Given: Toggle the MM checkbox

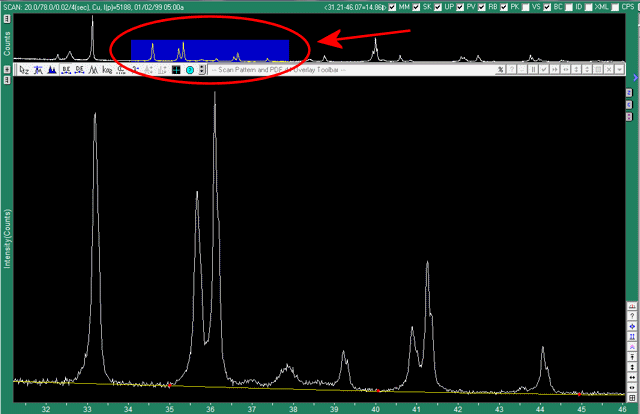Looking at the screenshot, I should (391, 8).
